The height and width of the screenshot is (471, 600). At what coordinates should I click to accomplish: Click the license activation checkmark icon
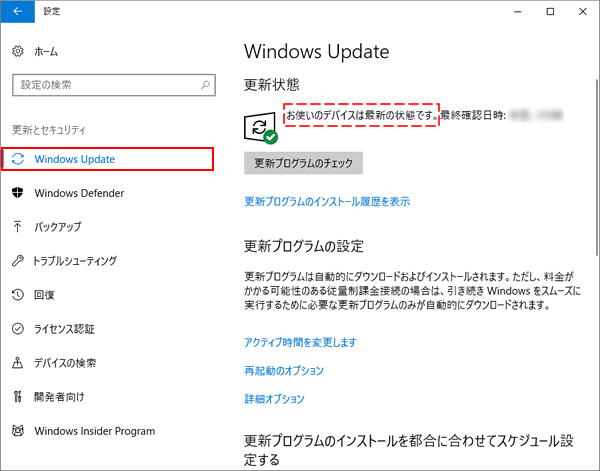coord(18,329)
